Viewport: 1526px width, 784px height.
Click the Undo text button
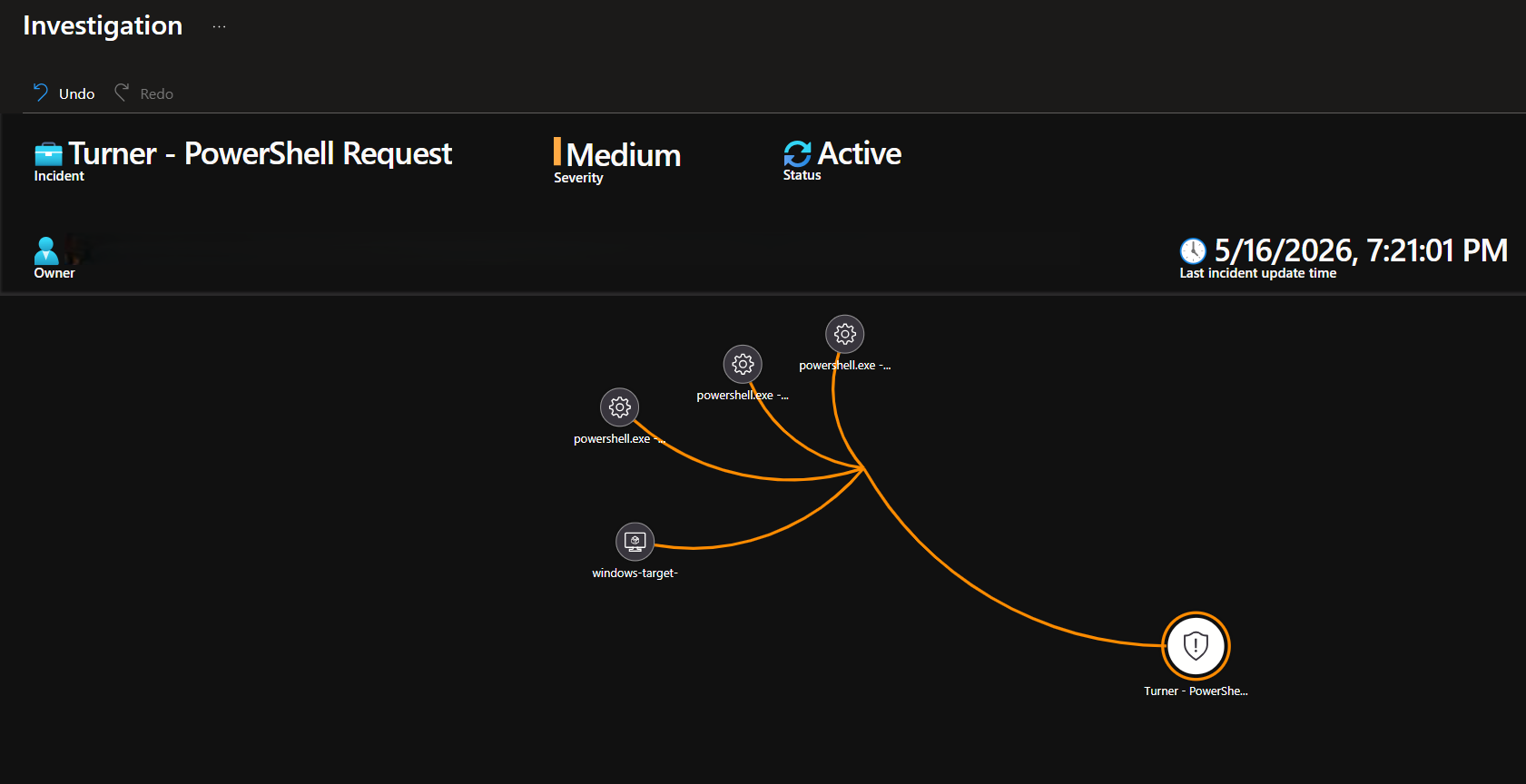pos(77,93)
